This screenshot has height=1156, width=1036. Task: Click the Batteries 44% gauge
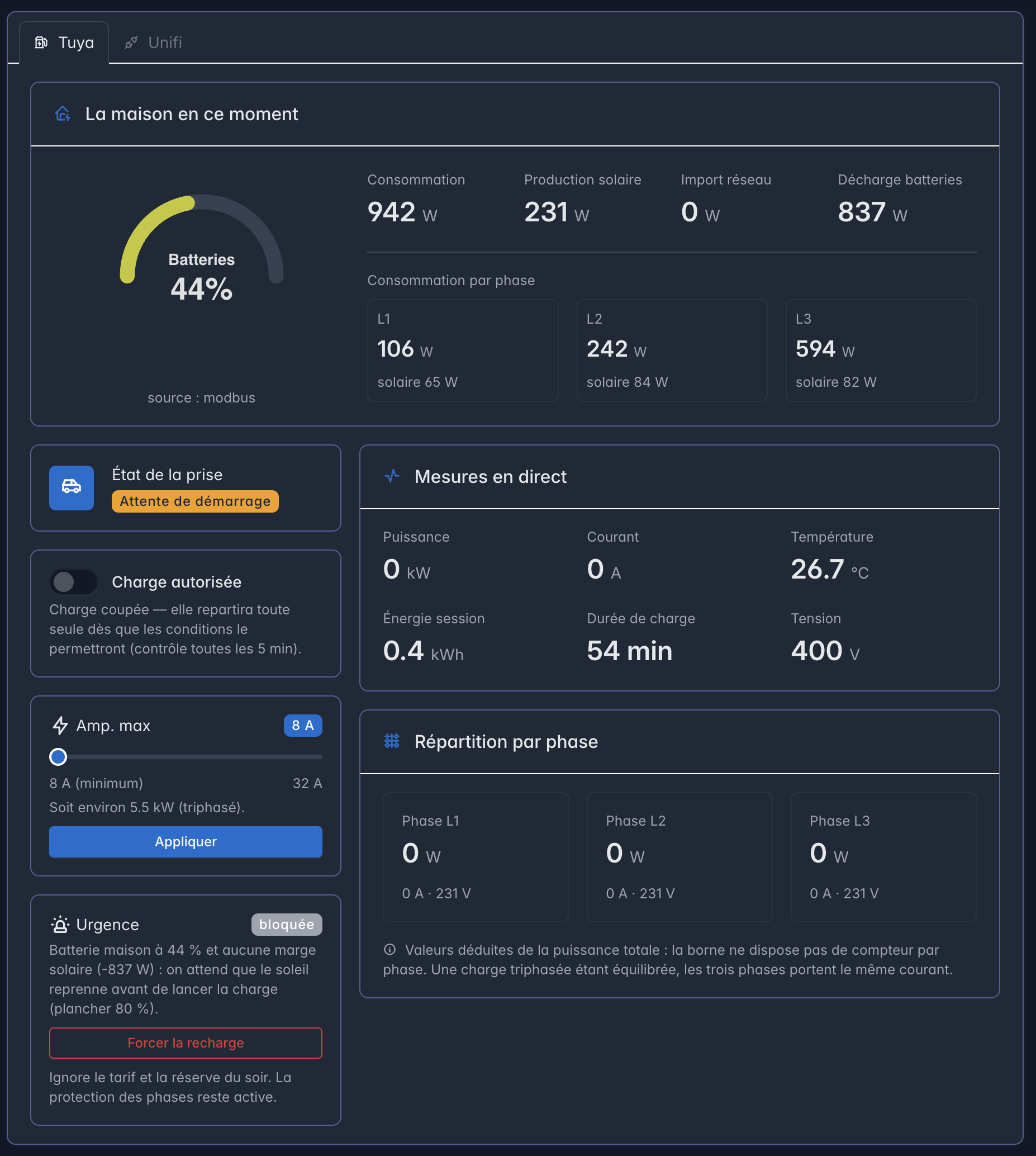click(x=202, y=248)
